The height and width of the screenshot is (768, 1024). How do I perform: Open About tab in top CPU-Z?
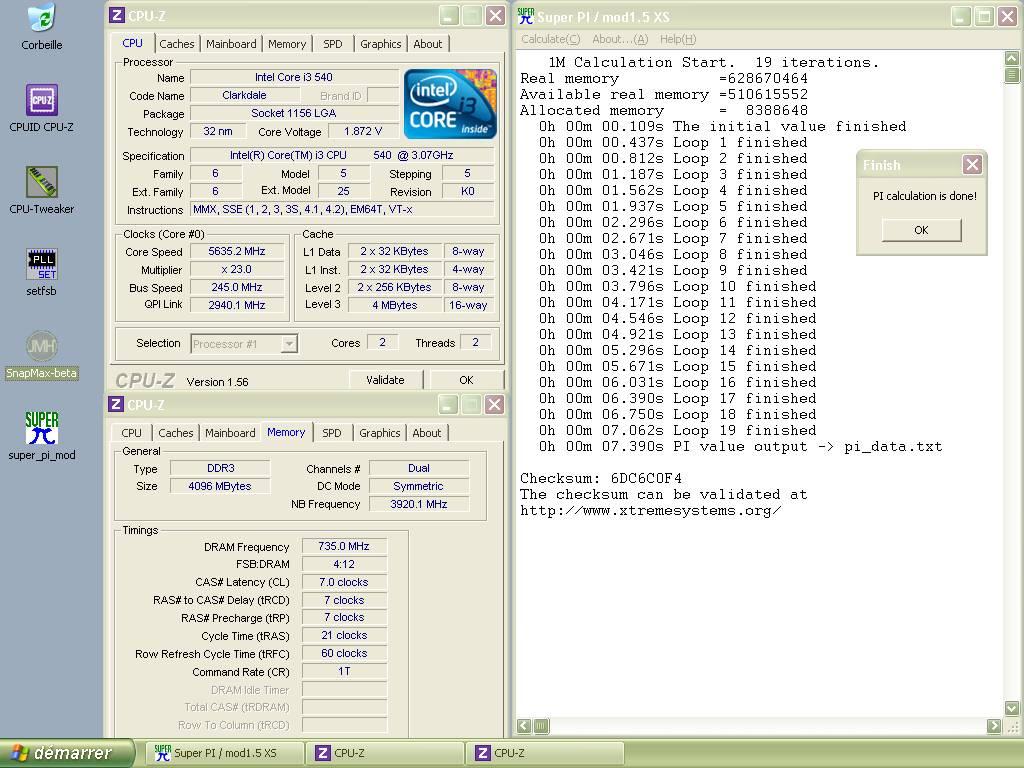tap(428, 44)
